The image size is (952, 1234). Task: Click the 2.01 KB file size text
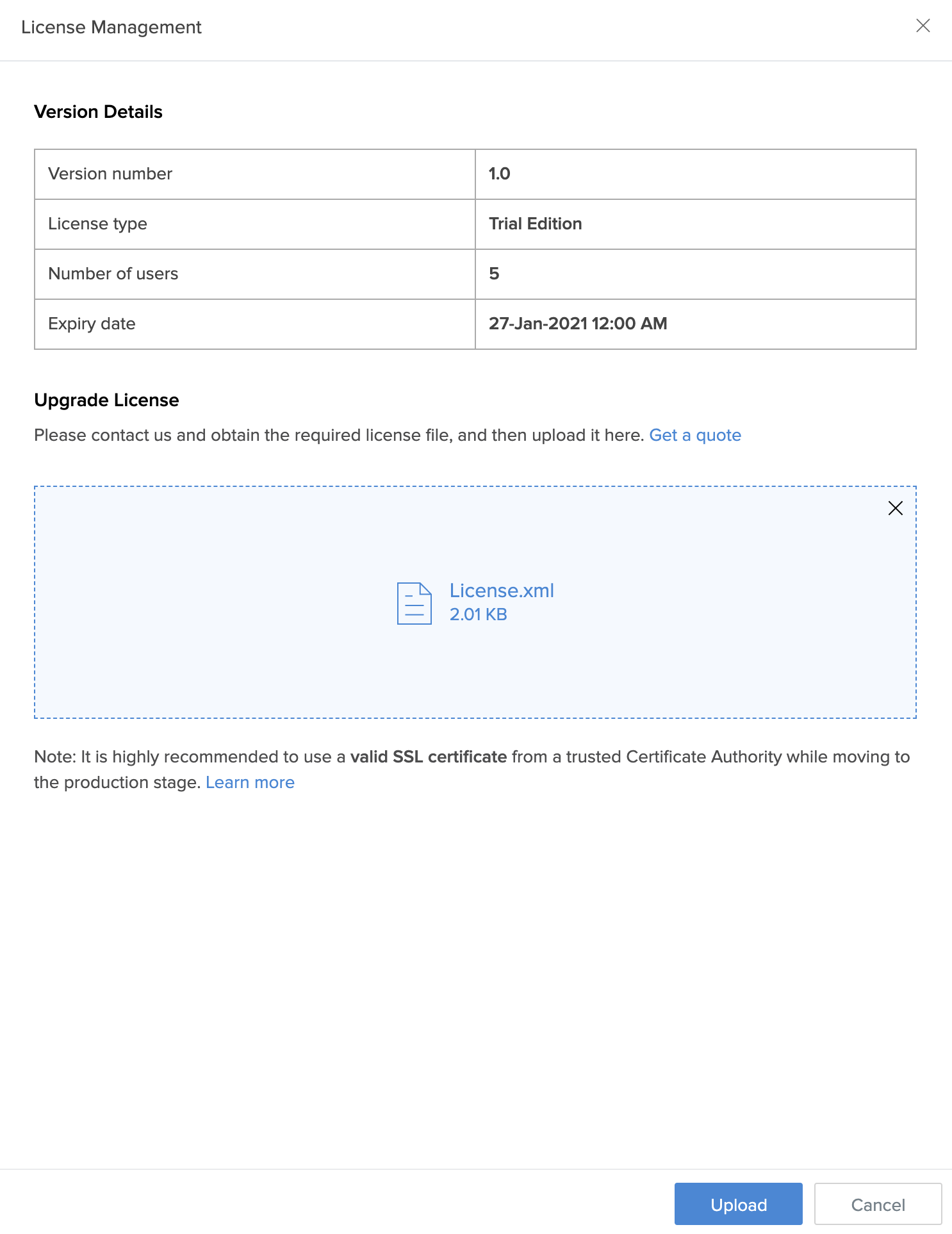pyautogui.click(x=478, y=614)
